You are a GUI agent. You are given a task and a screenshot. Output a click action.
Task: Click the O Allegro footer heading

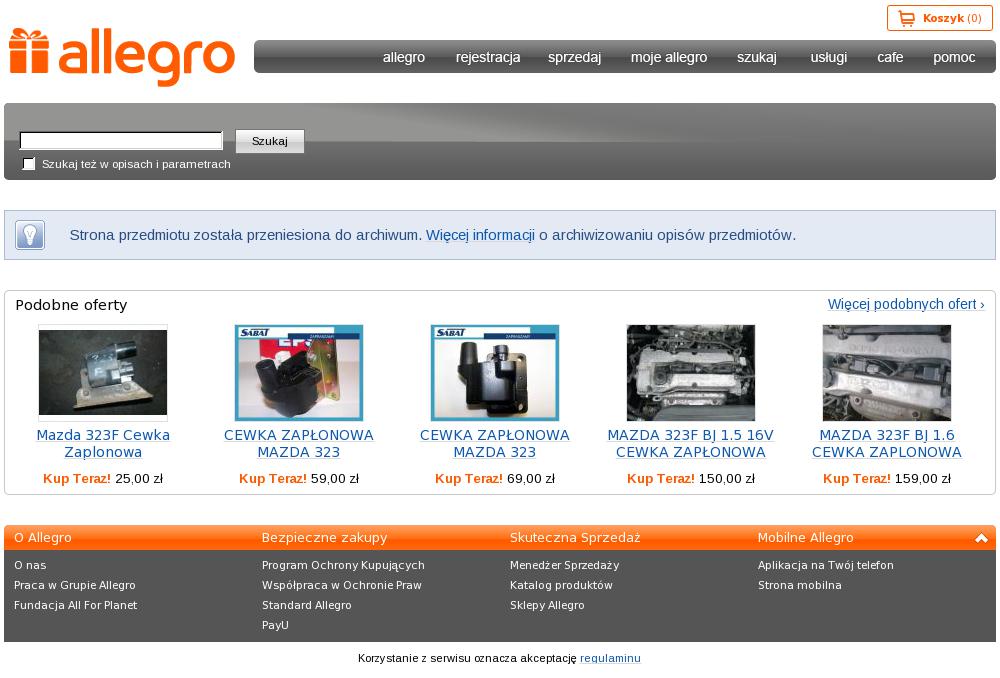(x=43, y=538)
